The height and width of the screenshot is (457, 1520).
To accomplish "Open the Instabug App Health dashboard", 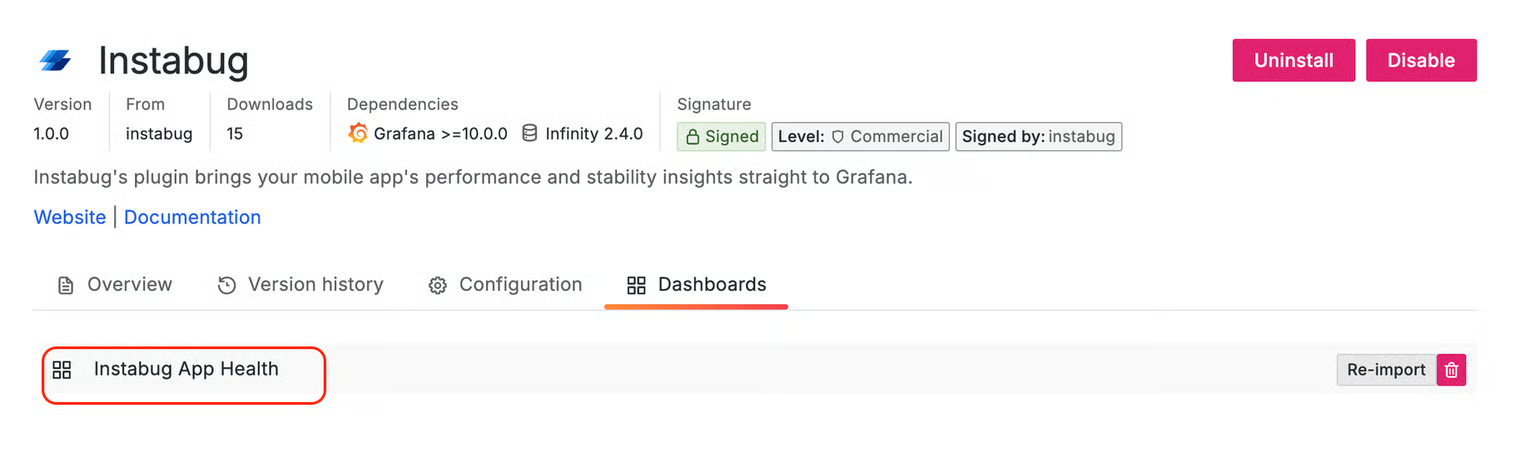I will click(186, 369).
